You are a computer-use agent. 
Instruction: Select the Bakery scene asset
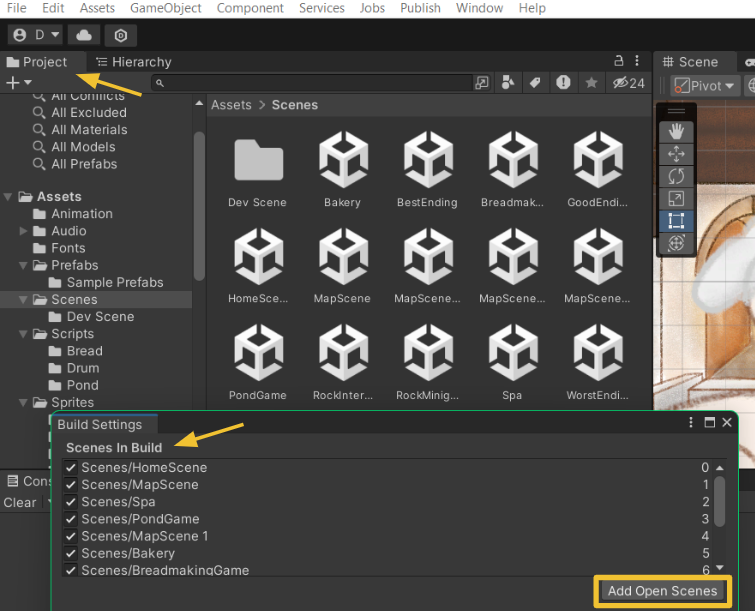coord(342,170)
